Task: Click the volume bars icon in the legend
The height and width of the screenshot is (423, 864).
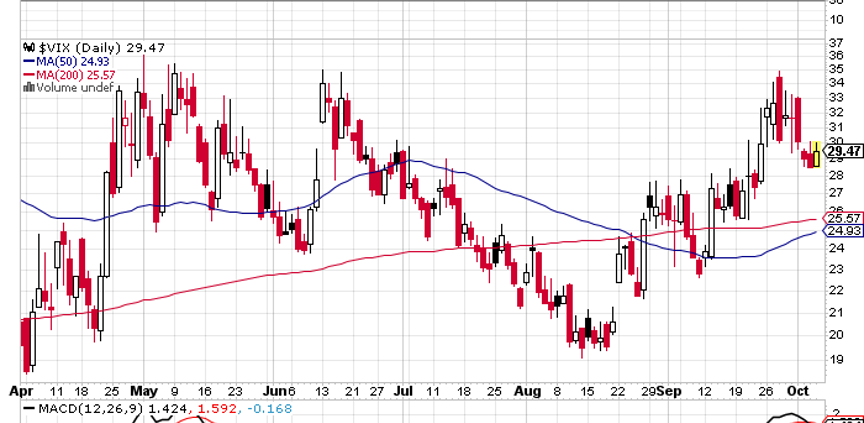Action: (27, 87)
